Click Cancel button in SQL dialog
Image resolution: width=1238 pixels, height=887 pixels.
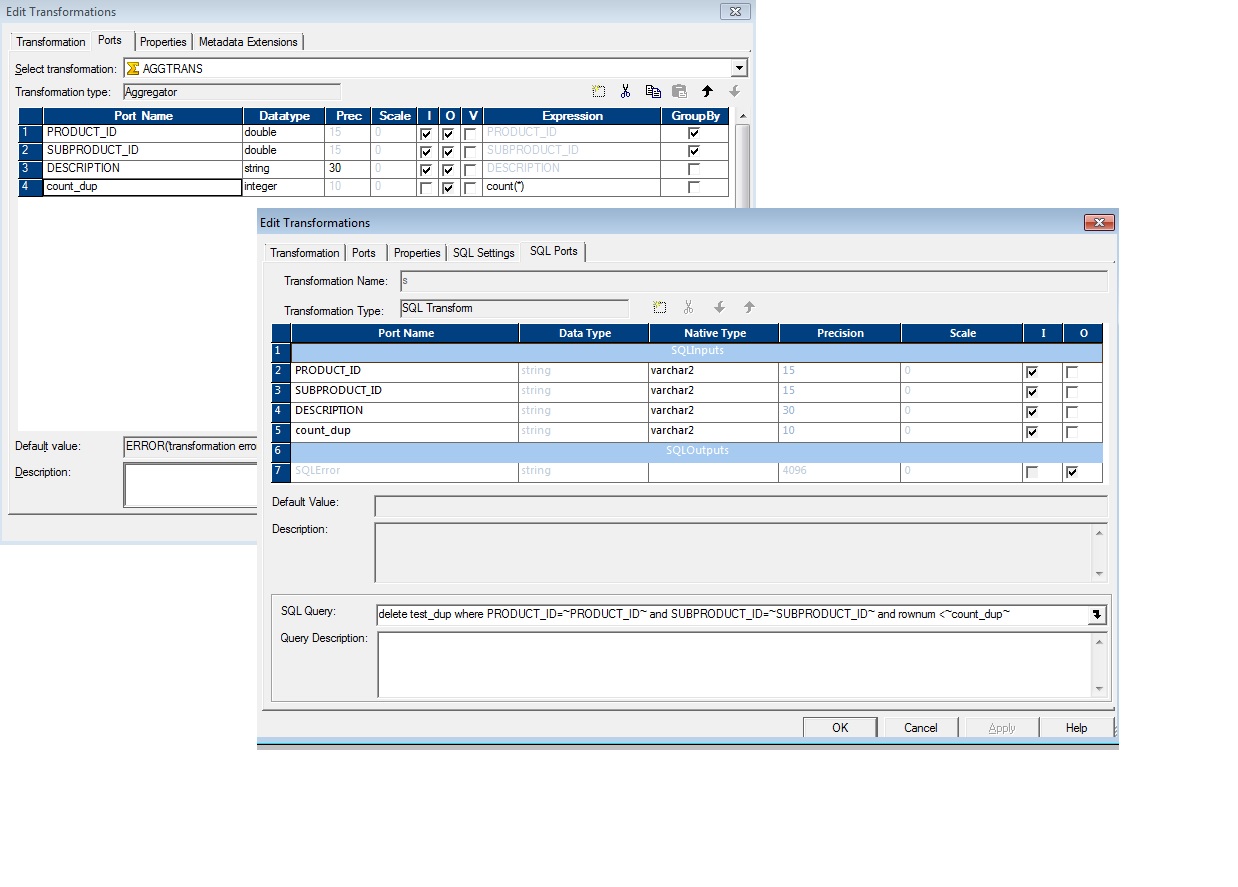(x=921, y=728)
